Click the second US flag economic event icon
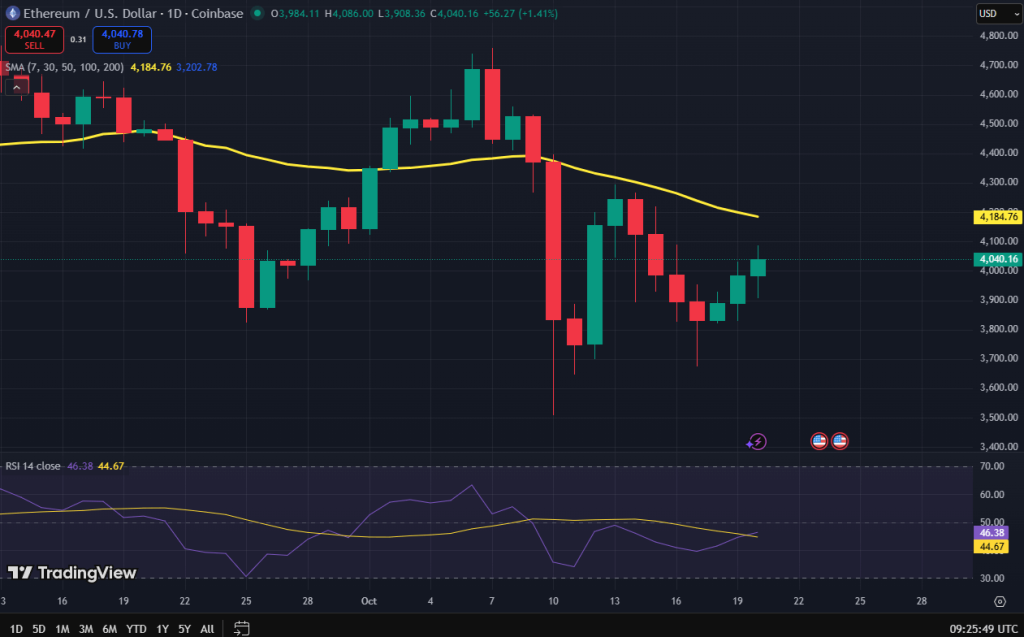1024x637 pixels. (840, 440)
